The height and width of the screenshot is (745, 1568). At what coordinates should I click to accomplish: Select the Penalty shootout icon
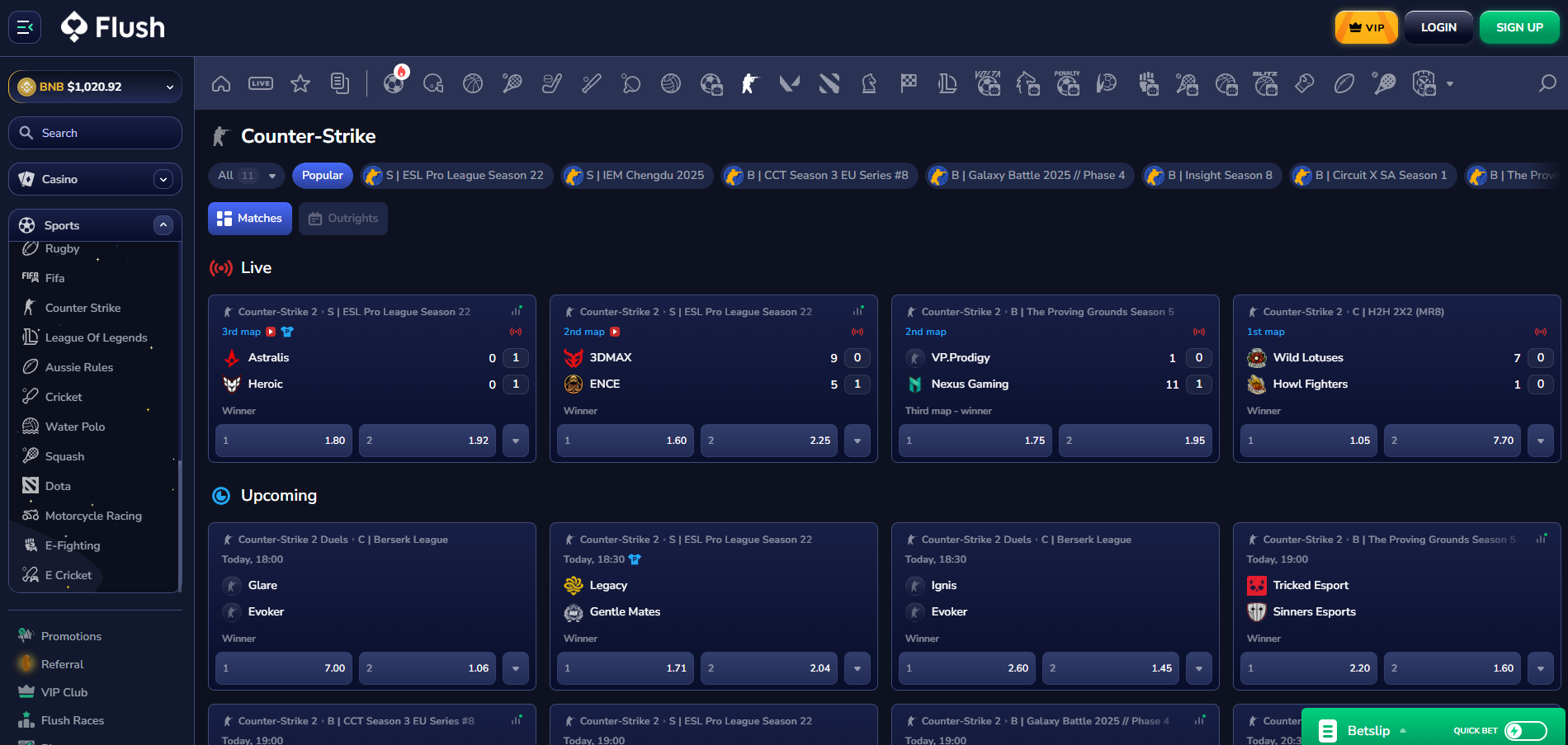click(1067, 83)
